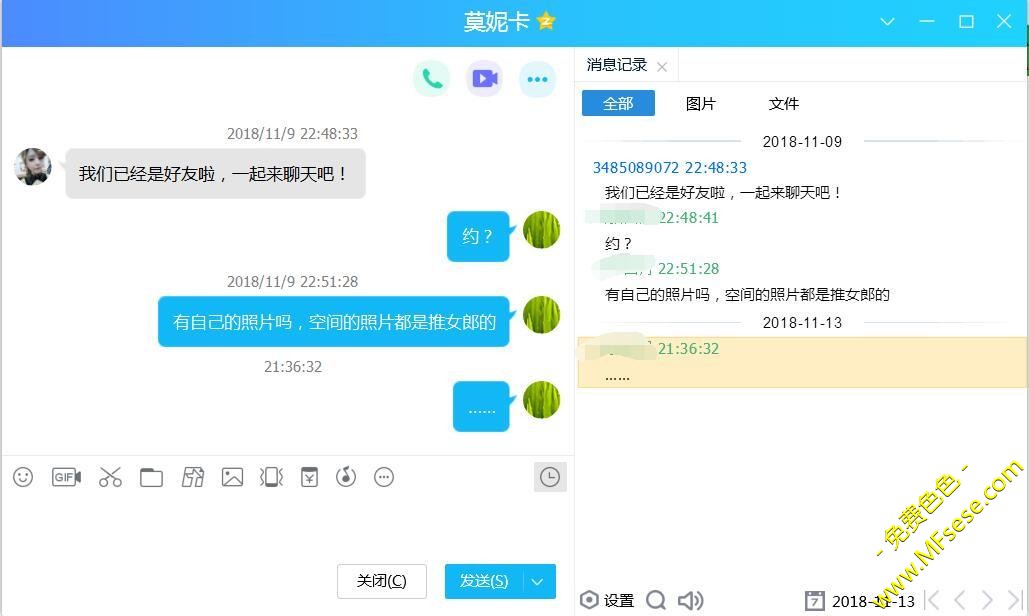Open the red packet icon
This screenshot has height=616, width=1029.
pyautogui.click(x=310, y=478)
